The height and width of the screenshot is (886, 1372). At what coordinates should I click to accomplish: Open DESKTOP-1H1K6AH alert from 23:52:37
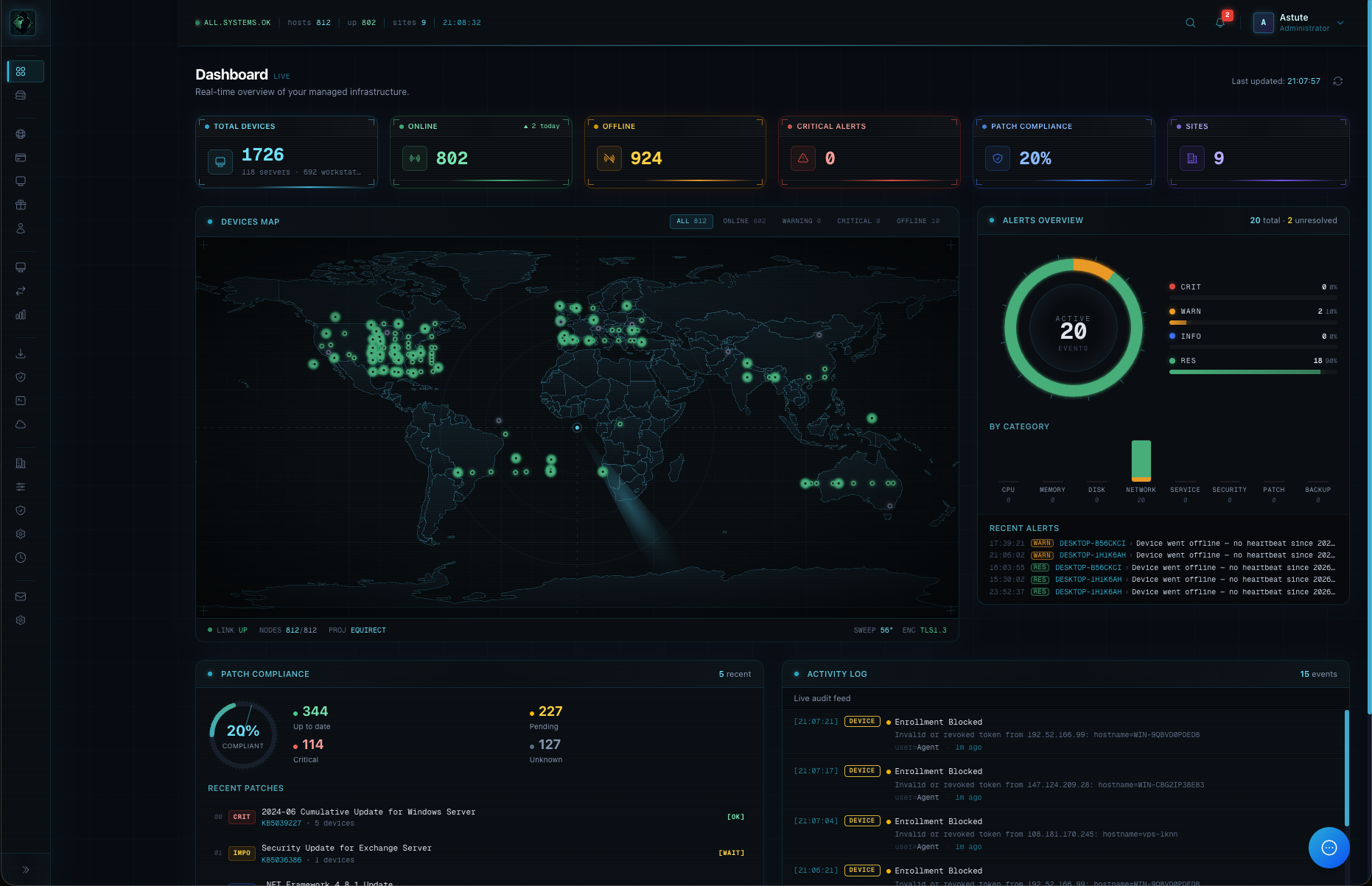point(1162,592)
